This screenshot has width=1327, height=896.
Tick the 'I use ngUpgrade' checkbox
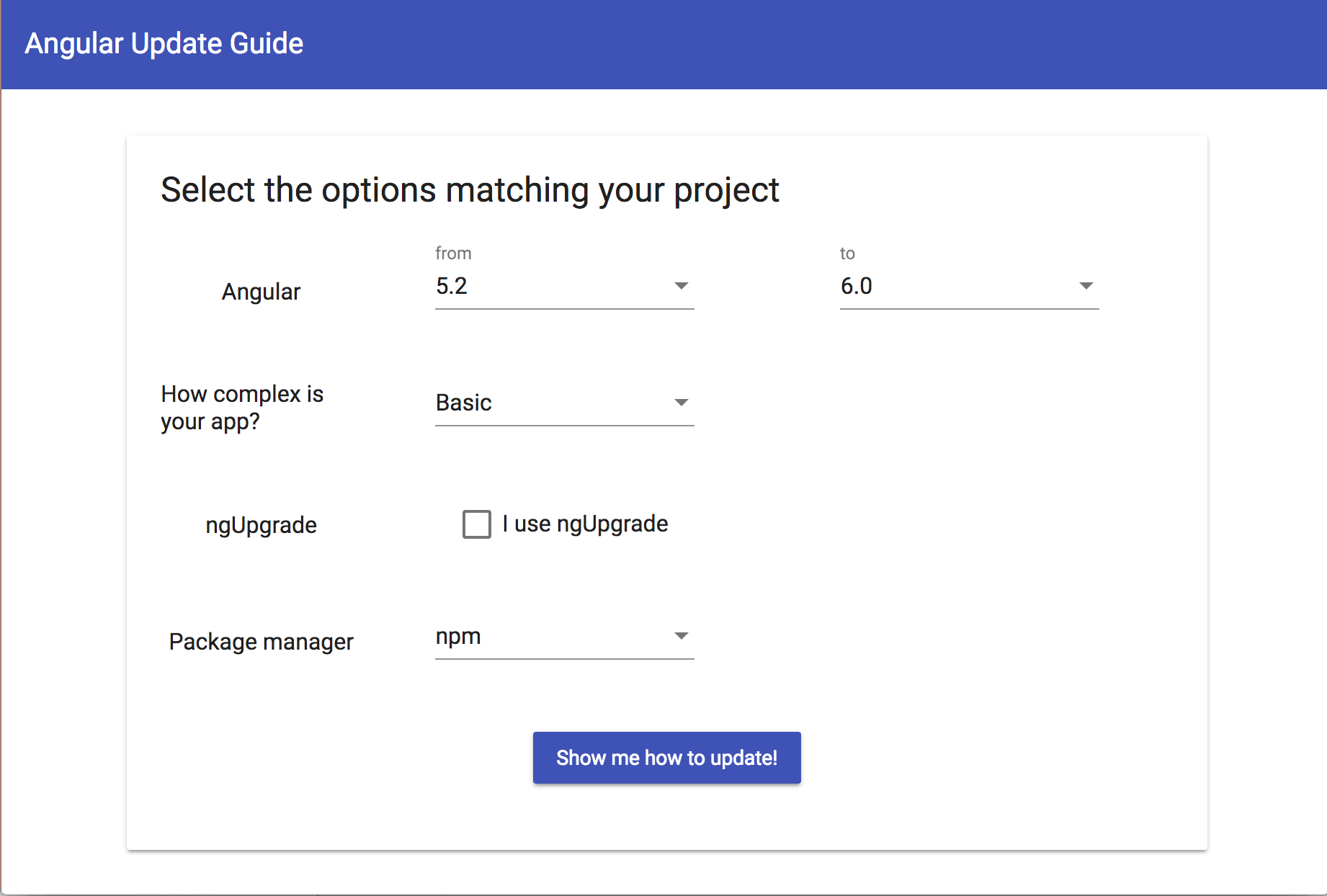(x=476, y=524)
